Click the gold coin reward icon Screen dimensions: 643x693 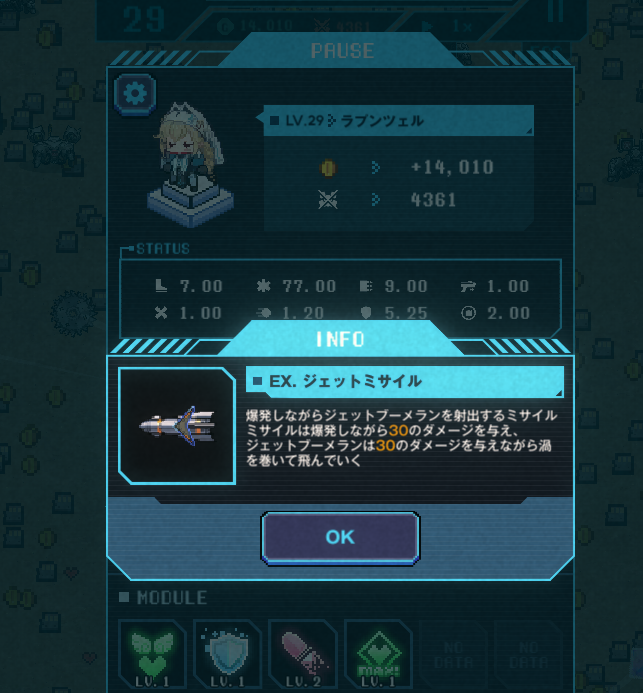328,168
